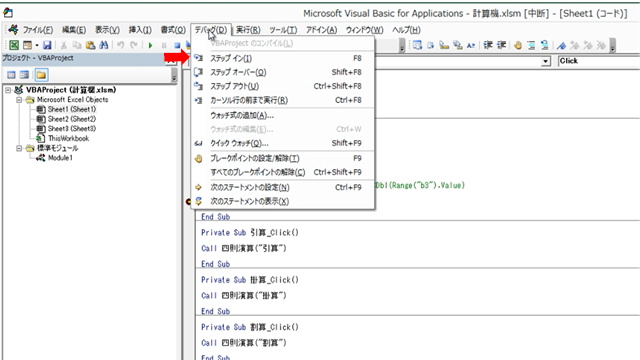Click the Break pause icon in toolbar
This screenshot has width=640, height=360.
[164, 45]
